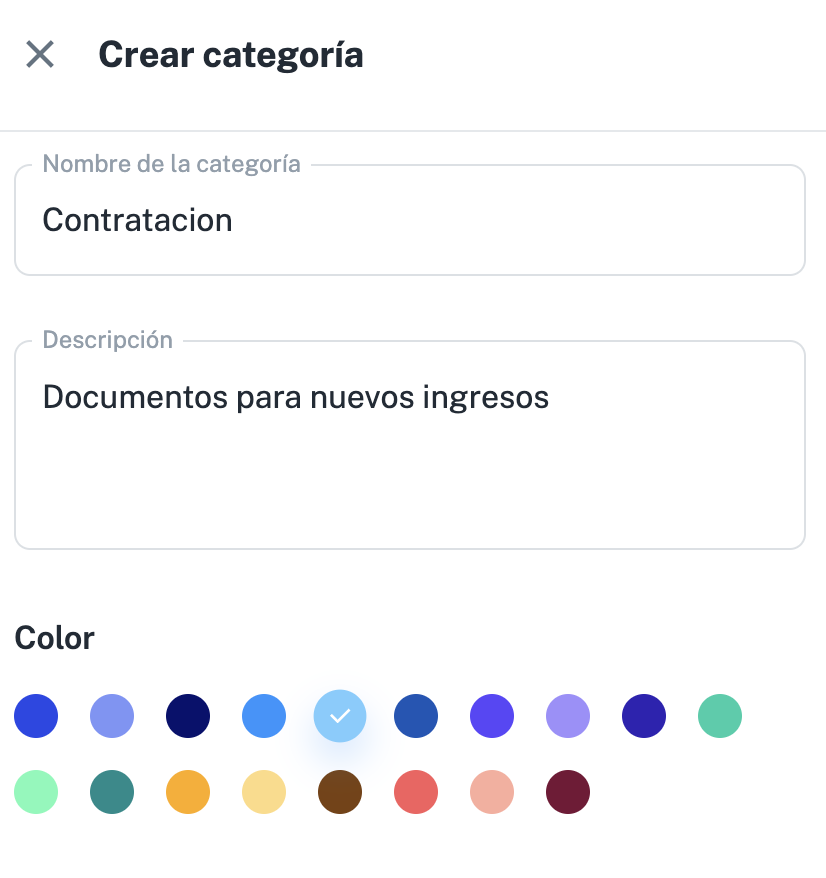The height and width of the screenshot is (878, 826).
Task: Click the Nombre de la categoría field
Action: pos(410,221)
